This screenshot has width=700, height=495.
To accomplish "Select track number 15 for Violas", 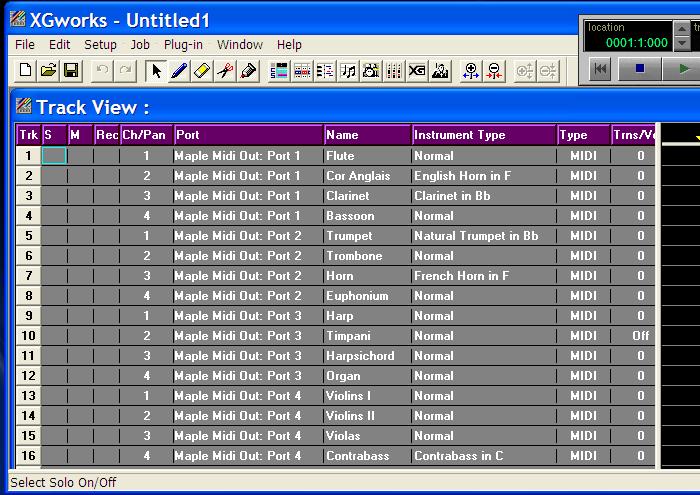I will (x=29, y=436).
